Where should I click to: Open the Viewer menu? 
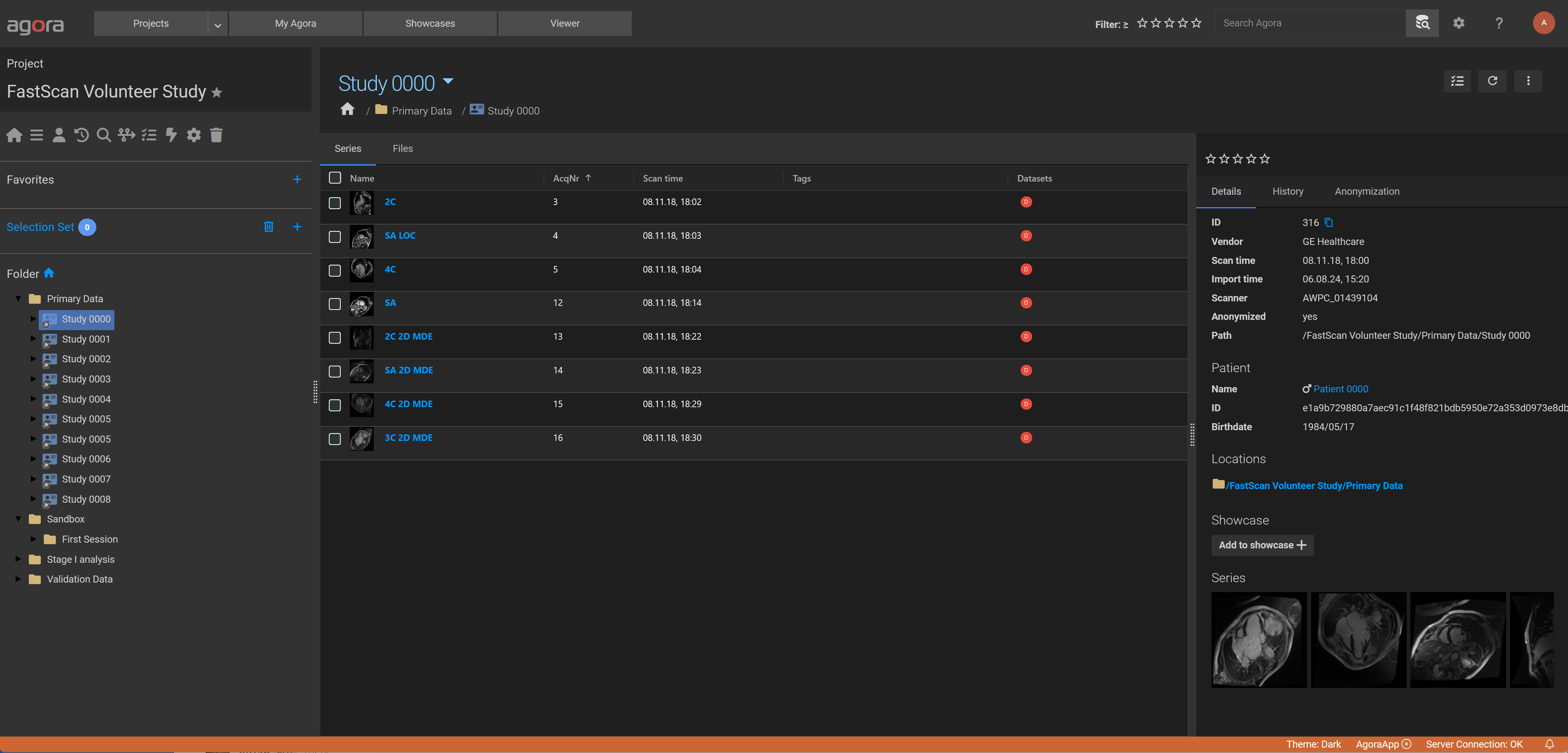pos(564,24)
